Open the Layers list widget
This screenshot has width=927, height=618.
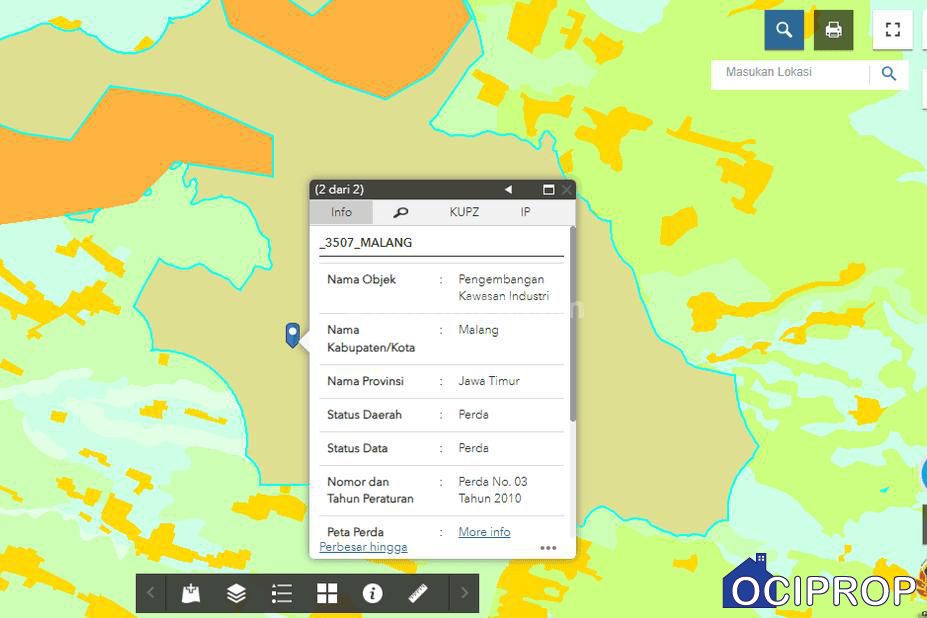click(236, 593)
